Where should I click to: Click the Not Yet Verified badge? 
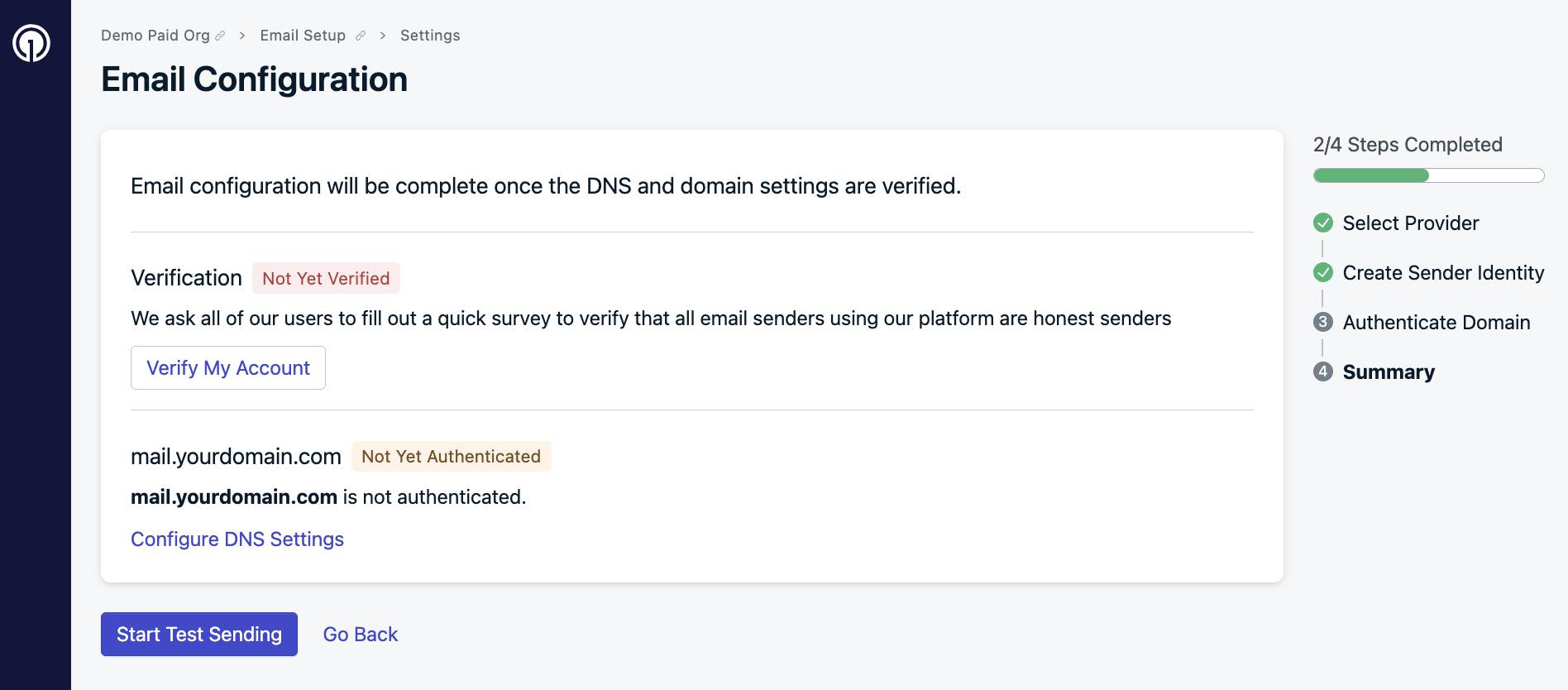(326, 279)
